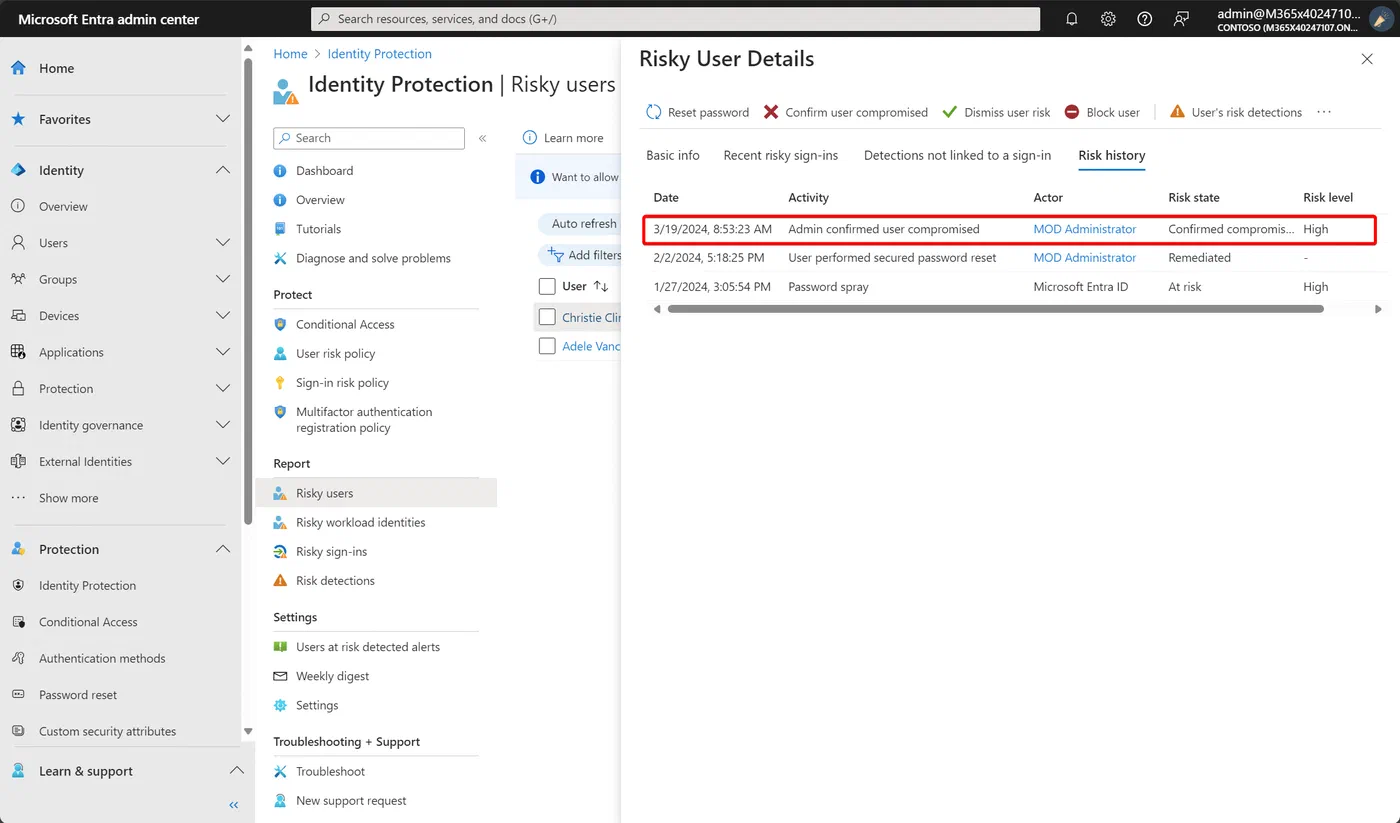
Task: Select the Risk history tab
Action: click(1112, 155)
